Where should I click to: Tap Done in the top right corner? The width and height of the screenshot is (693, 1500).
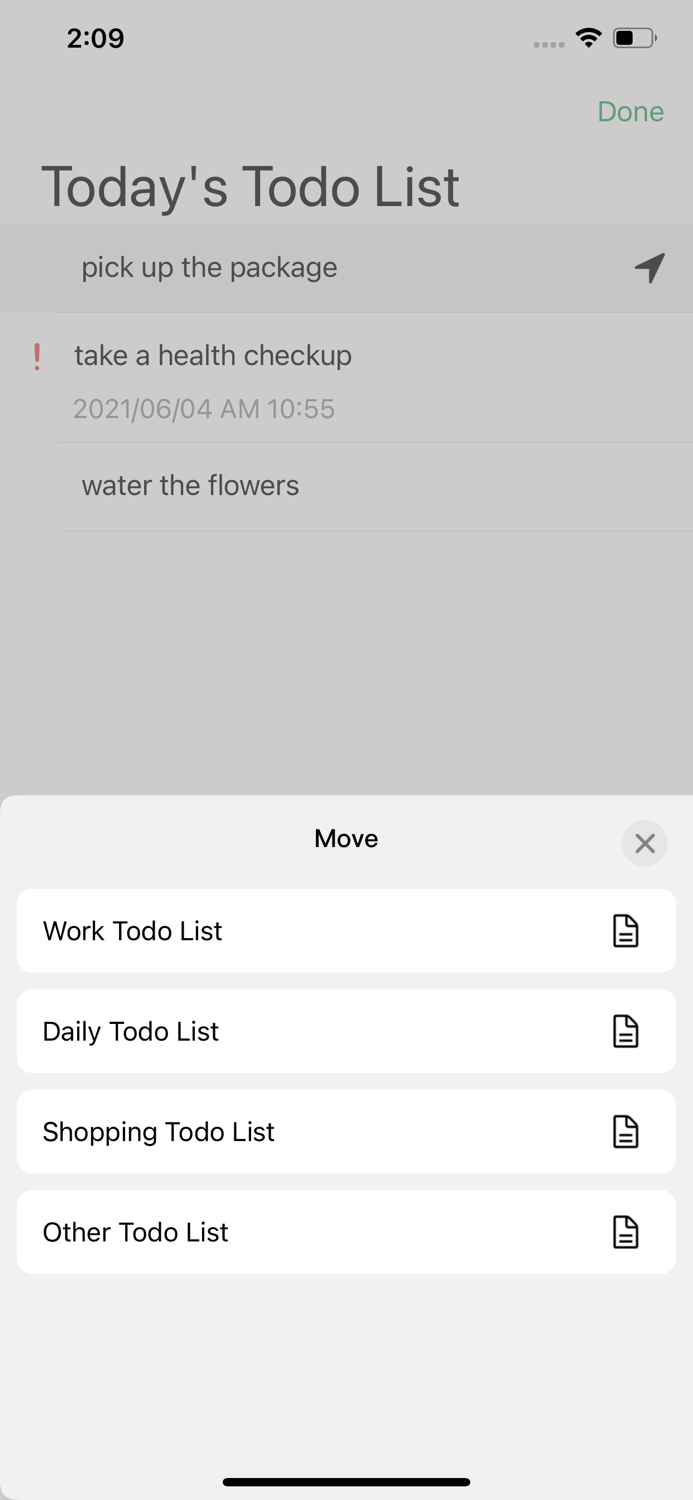(630, 112)
